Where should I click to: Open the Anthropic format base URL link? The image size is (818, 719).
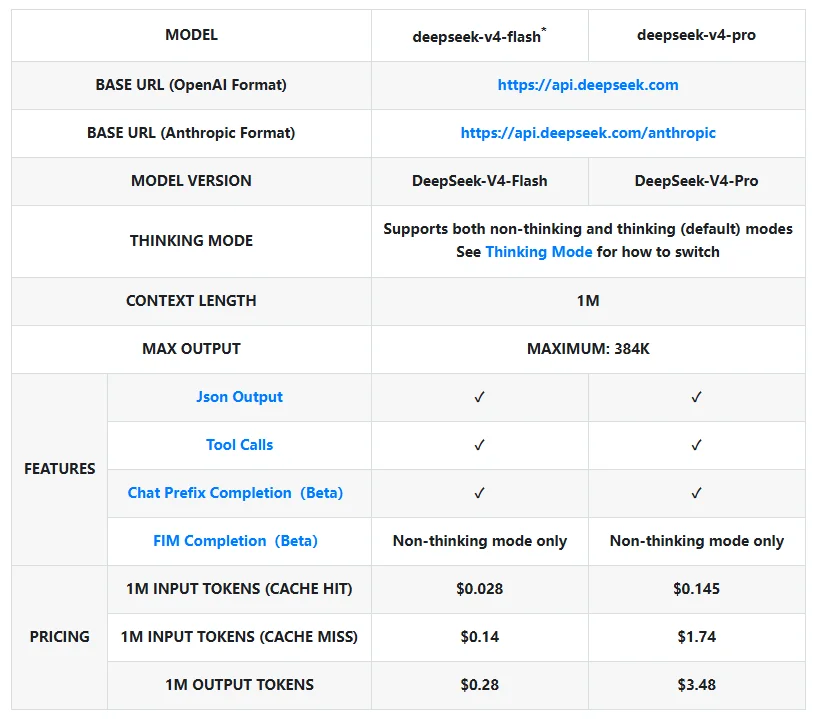click(588, 133)
